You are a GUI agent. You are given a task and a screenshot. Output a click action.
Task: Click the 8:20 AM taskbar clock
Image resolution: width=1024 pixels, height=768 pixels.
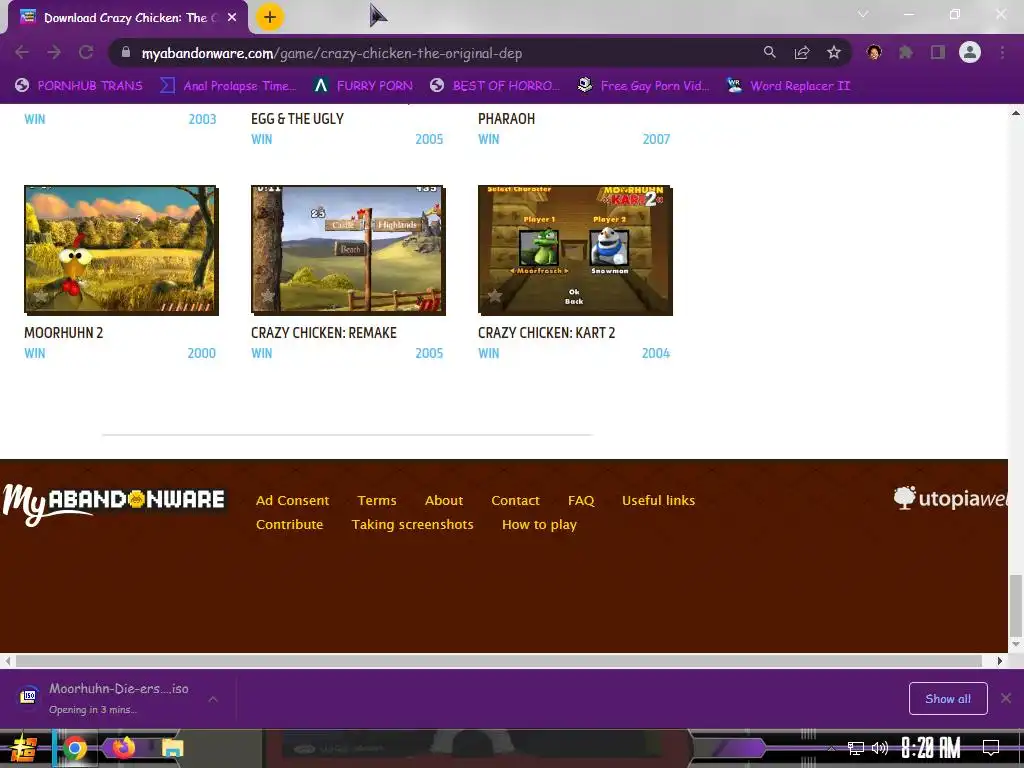931,748
